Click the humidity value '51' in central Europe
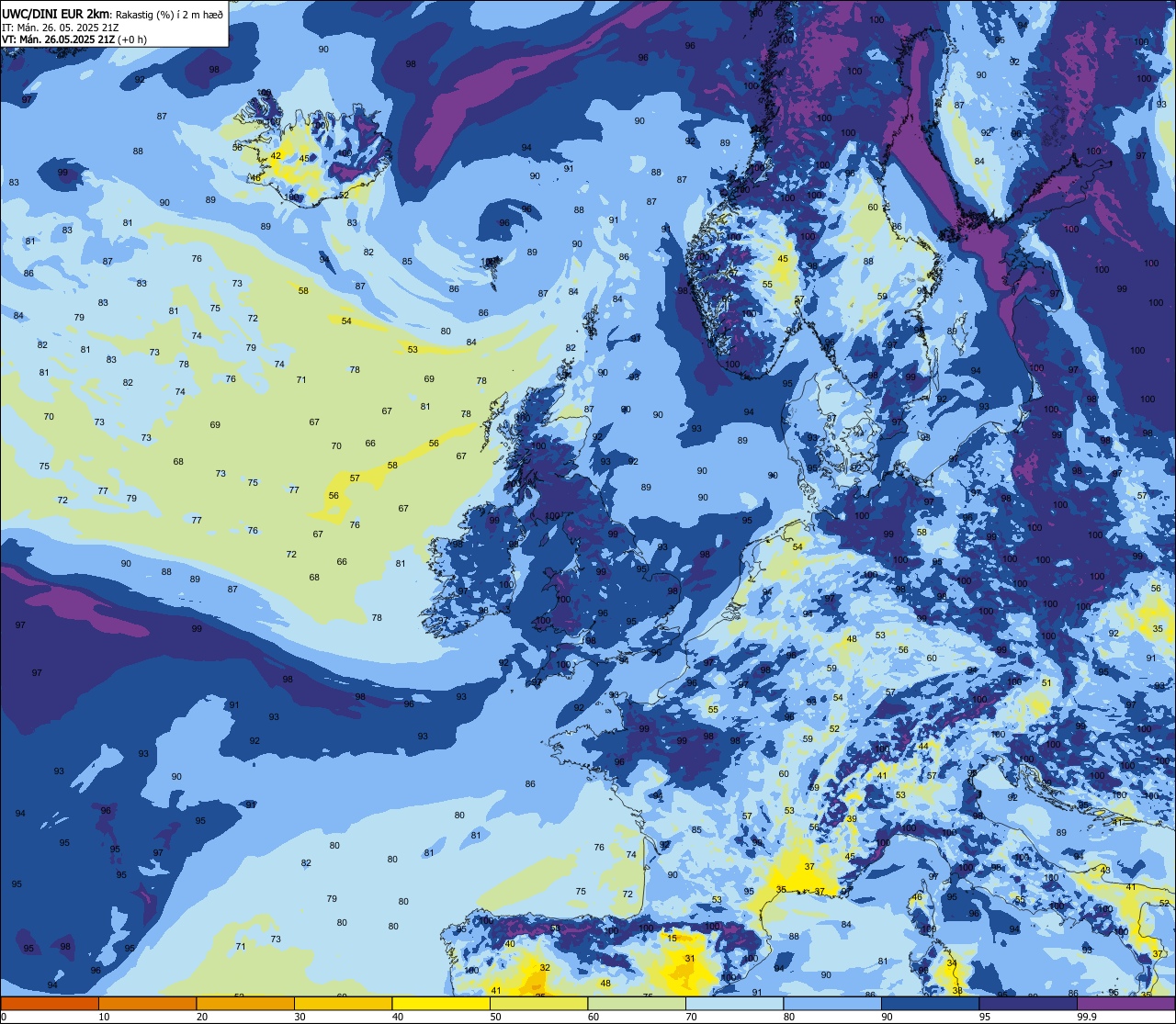 click(x=1046, y=682)
